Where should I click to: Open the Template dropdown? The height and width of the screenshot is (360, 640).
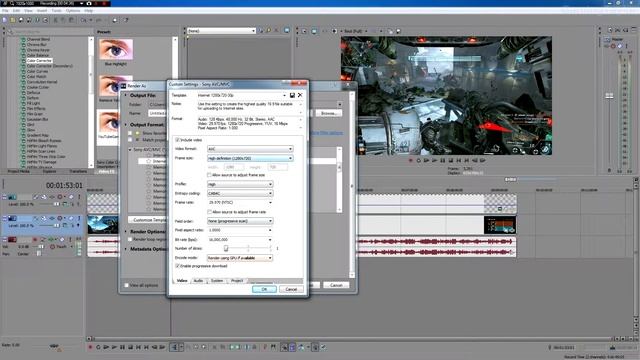tap(284, 95)
